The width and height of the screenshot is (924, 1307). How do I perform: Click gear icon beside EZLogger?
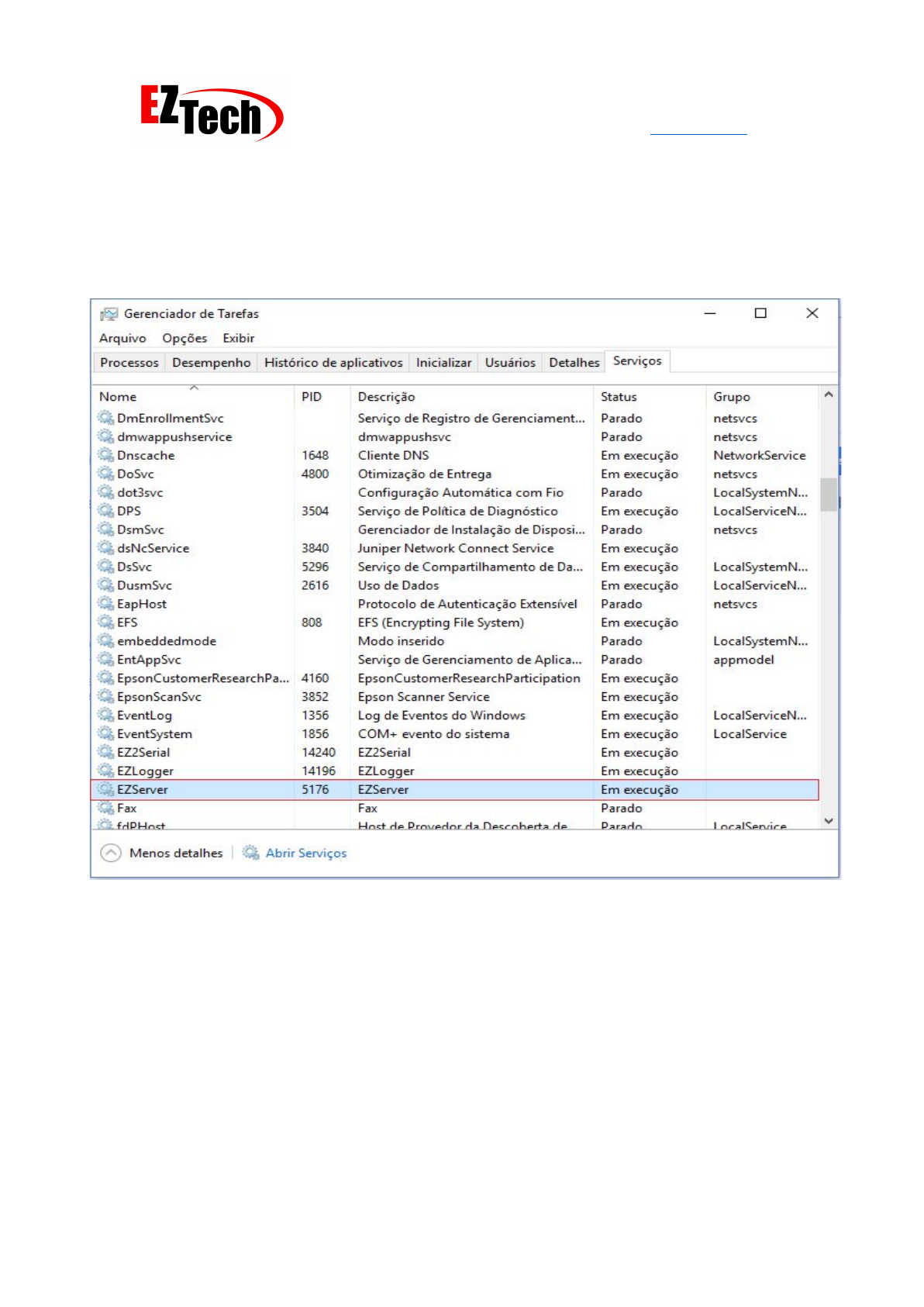pyautogui.click(x=105, y=771)
